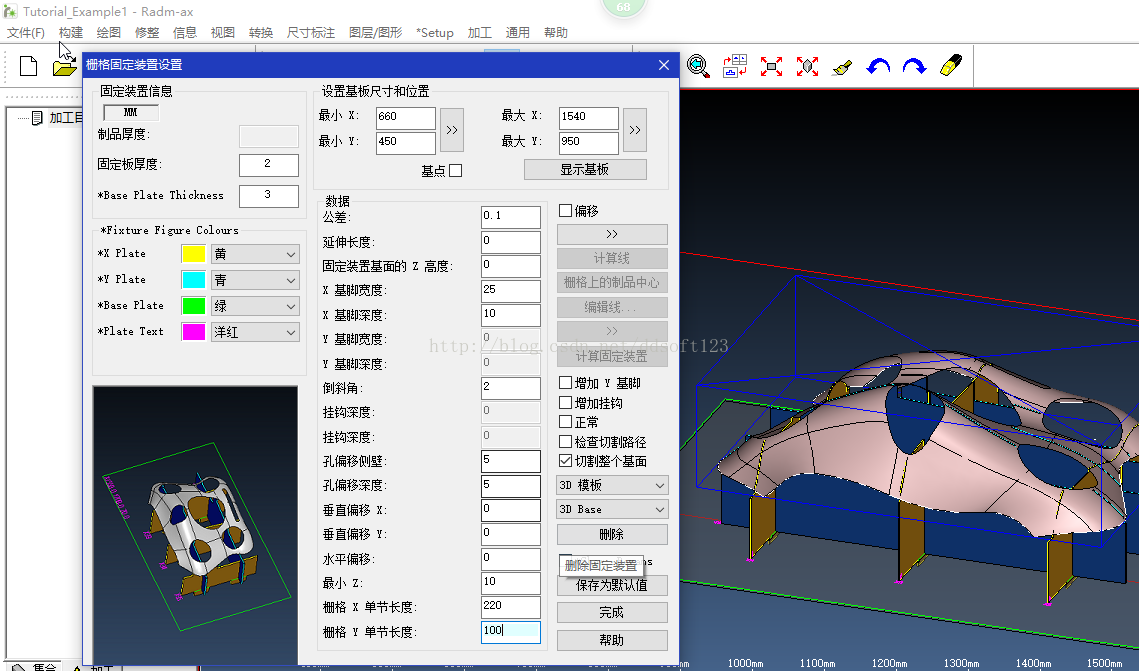Screen dimensions: 1139x671
Task: Click the zoom magnifier toolbar icon
Action: coord(698,66)
